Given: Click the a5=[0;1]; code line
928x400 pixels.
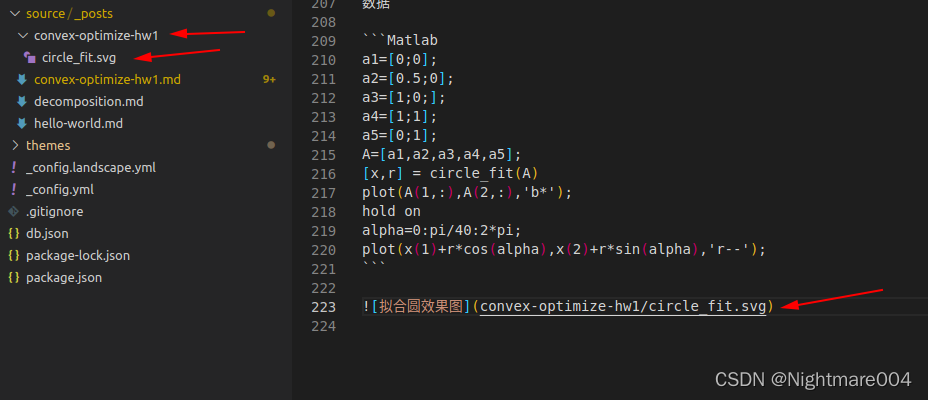Looking at the screenshot, I should pyautogui.click(x=400, y=136).
